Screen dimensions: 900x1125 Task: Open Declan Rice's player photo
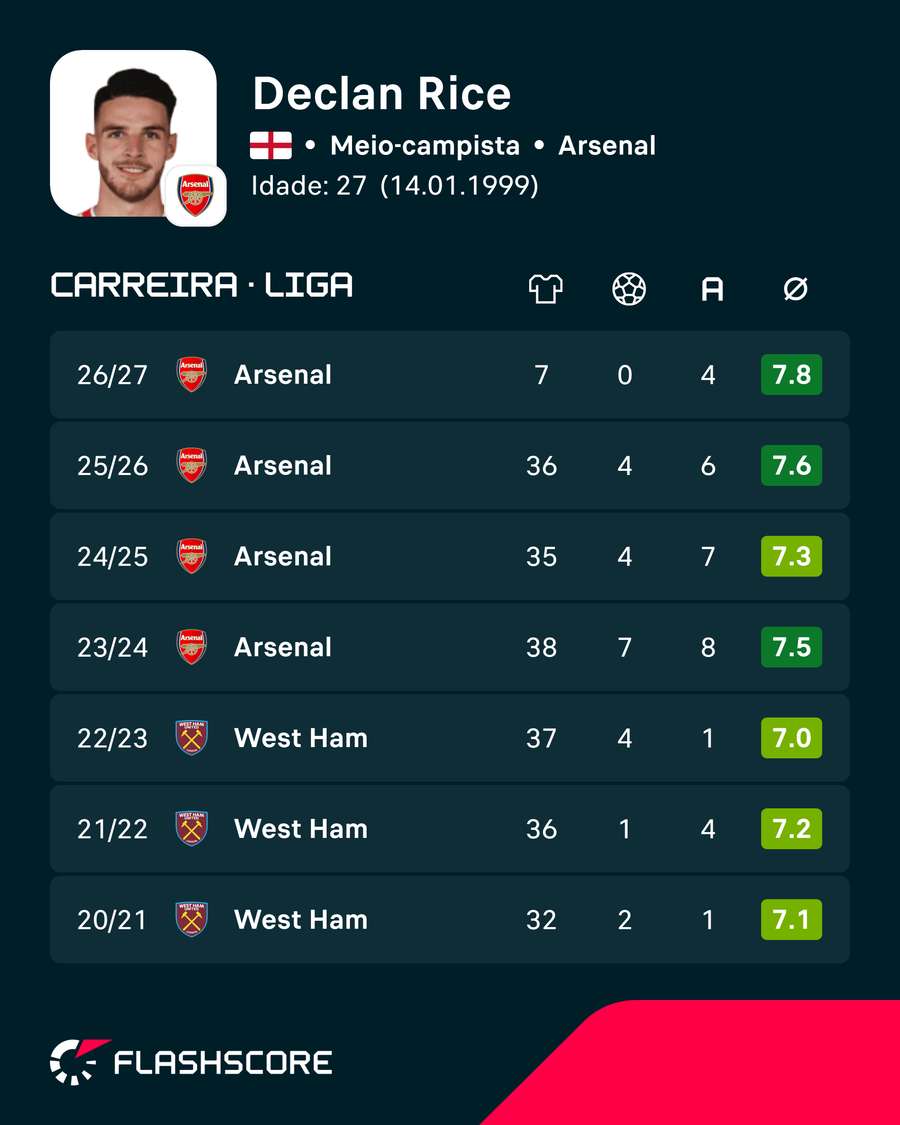pos(133,133)
